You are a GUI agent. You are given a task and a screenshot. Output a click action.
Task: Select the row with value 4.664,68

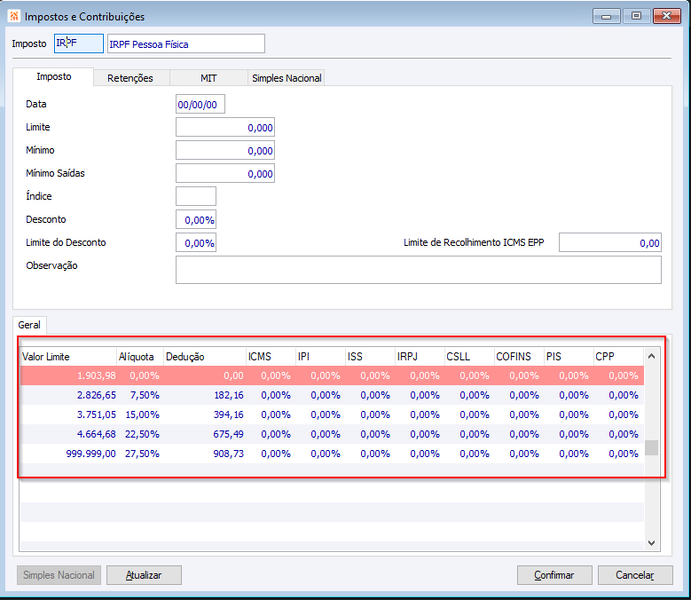(x=332, y=434)
